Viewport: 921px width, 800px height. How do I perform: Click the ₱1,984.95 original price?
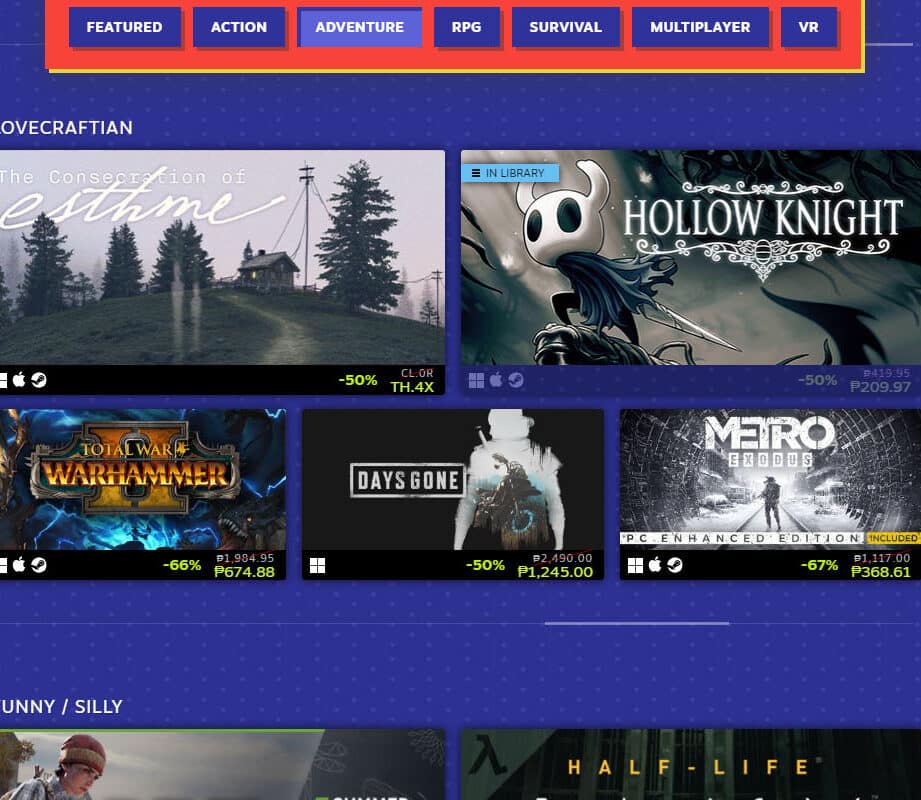[245, 558]
